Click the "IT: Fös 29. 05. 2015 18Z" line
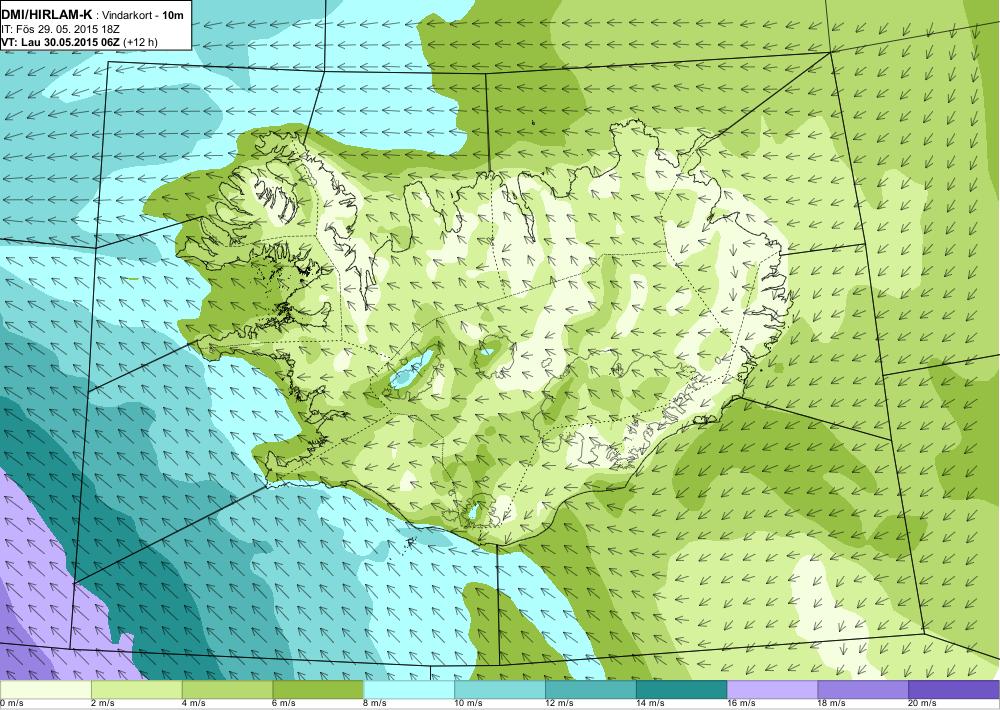Screen dimensions: 1000x710 click(x=61, y=29)
